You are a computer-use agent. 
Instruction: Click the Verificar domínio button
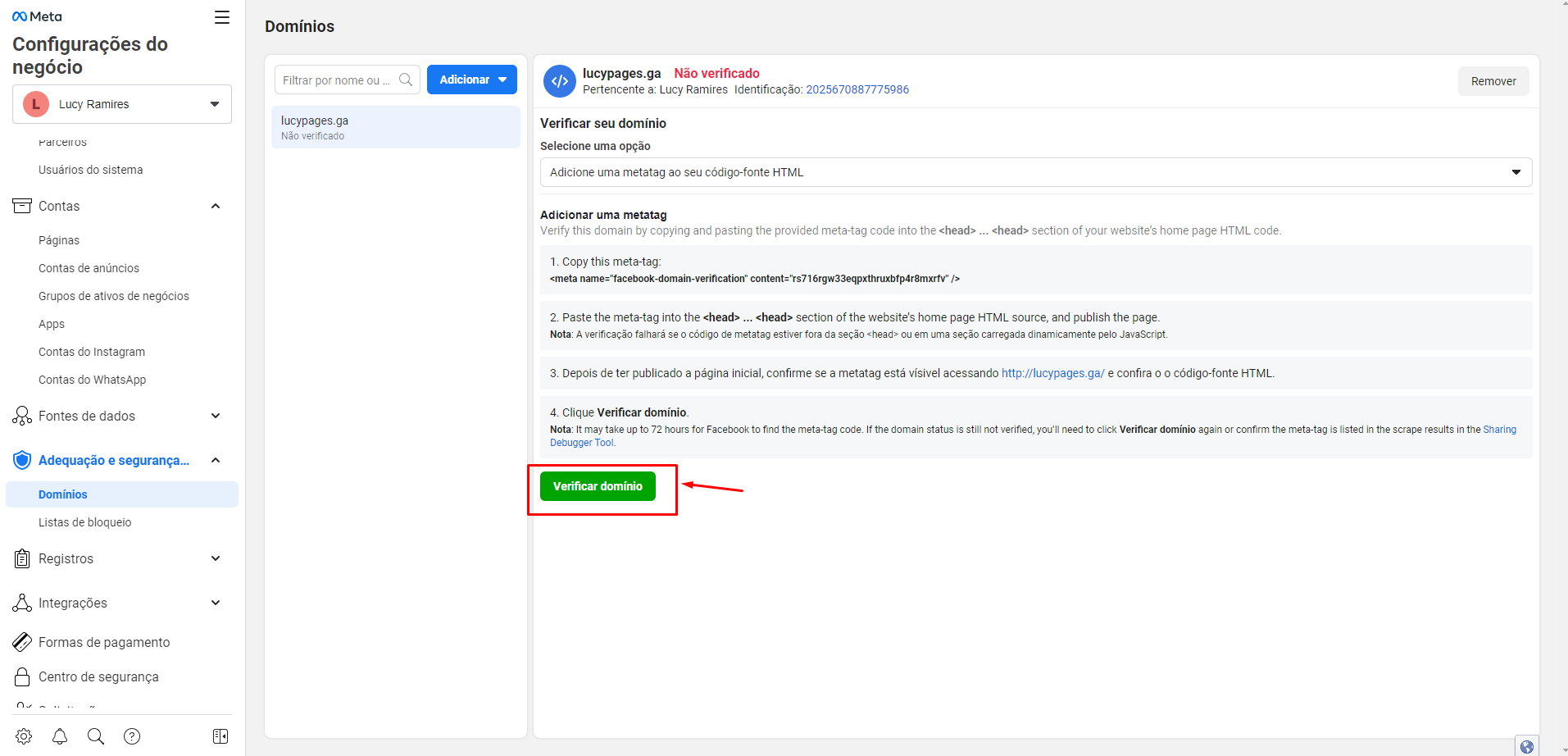pyautogui.click(x=598, y=486)
